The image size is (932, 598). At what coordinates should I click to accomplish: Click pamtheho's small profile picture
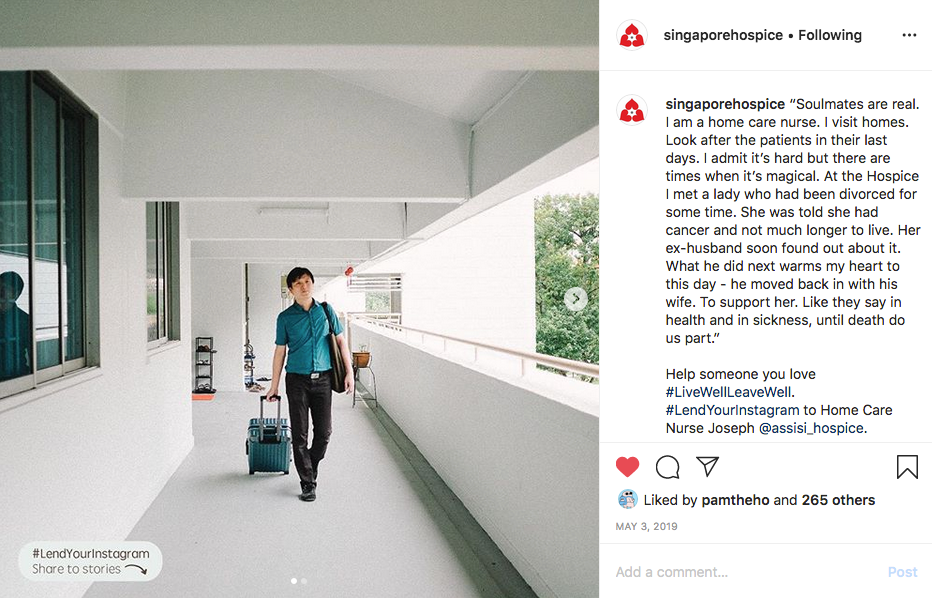point(628,499)
